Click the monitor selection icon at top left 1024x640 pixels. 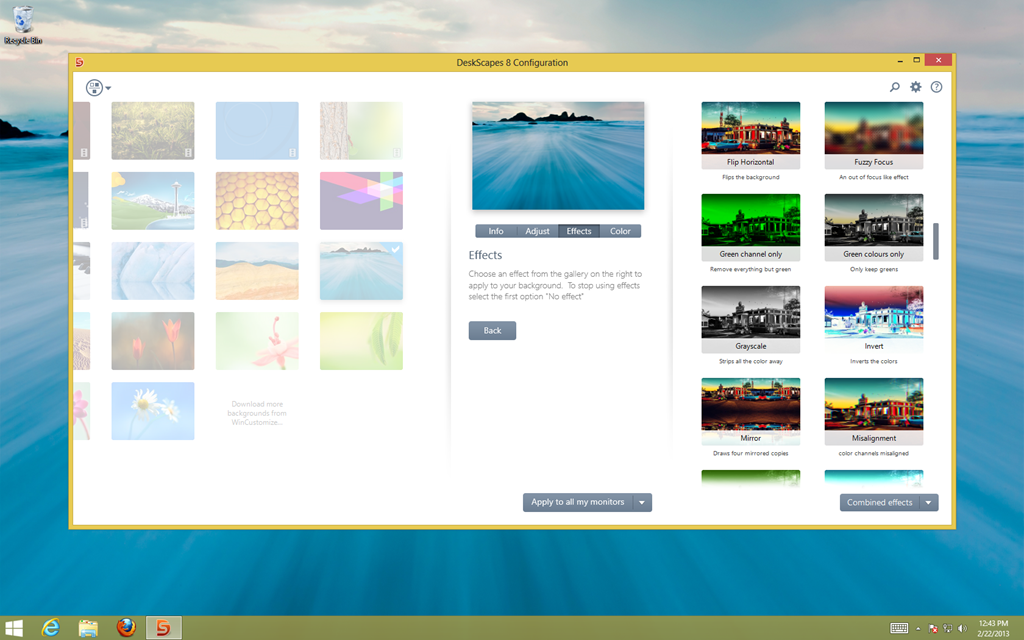pos(92,87)
